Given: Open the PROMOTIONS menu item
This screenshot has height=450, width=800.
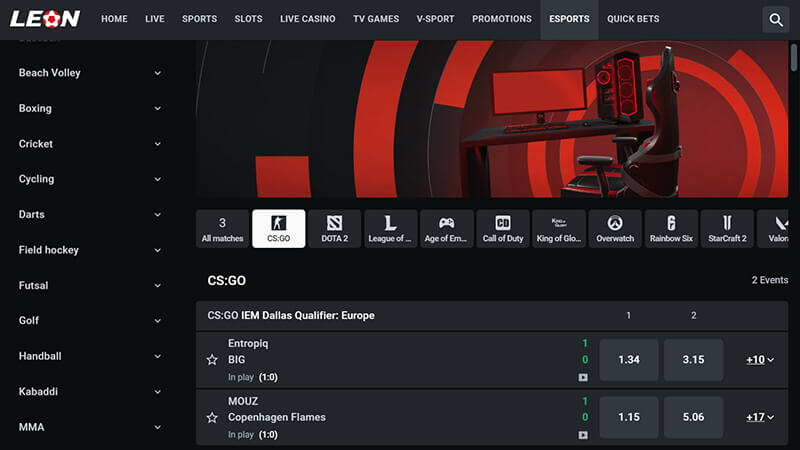Looking at the screenshot, I should click(x=502, y=19).
